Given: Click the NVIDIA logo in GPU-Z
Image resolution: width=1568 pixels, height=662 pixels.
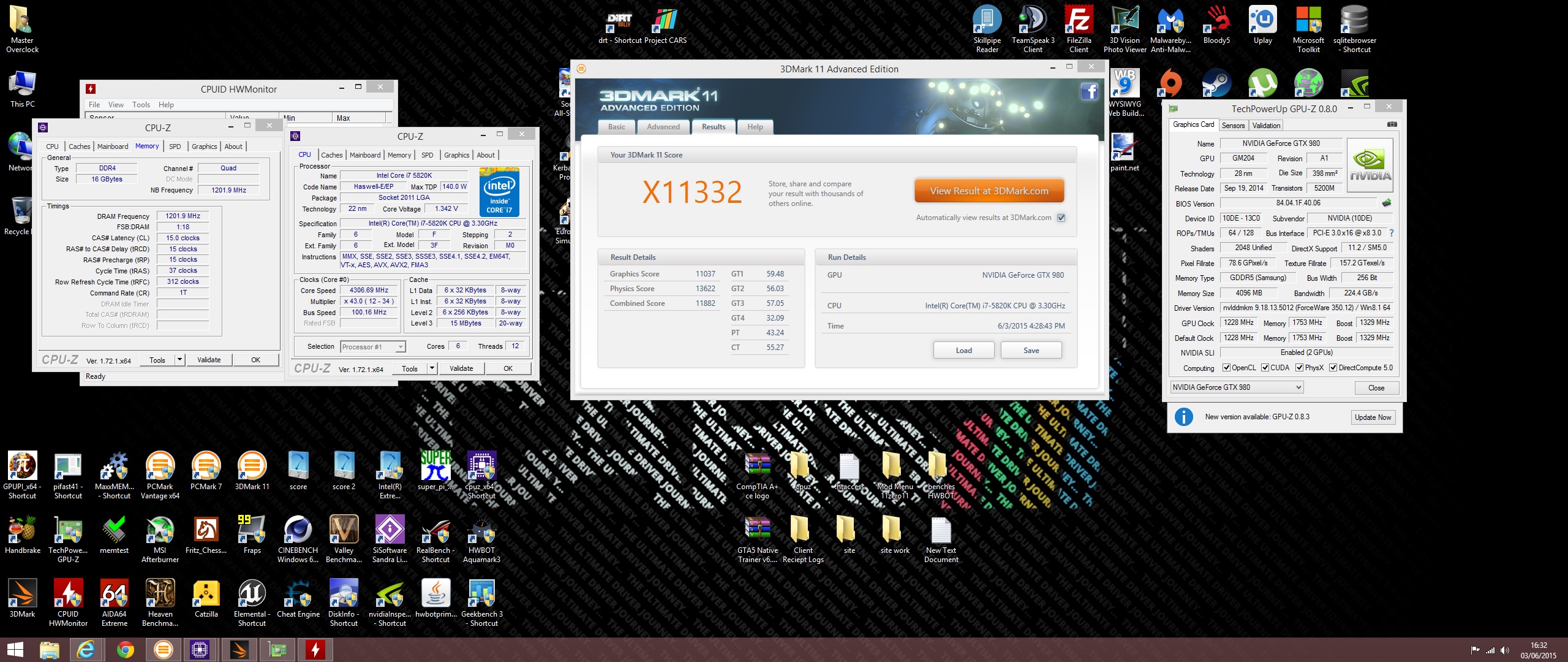Looking at the screenshot, I should (1370, 164).
